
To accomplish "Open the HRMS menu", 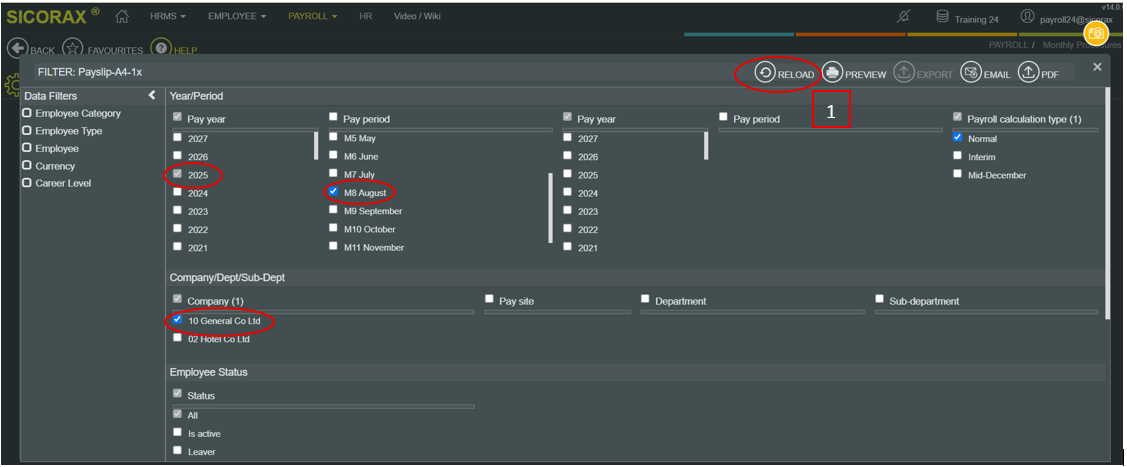I will click(168, 16).
